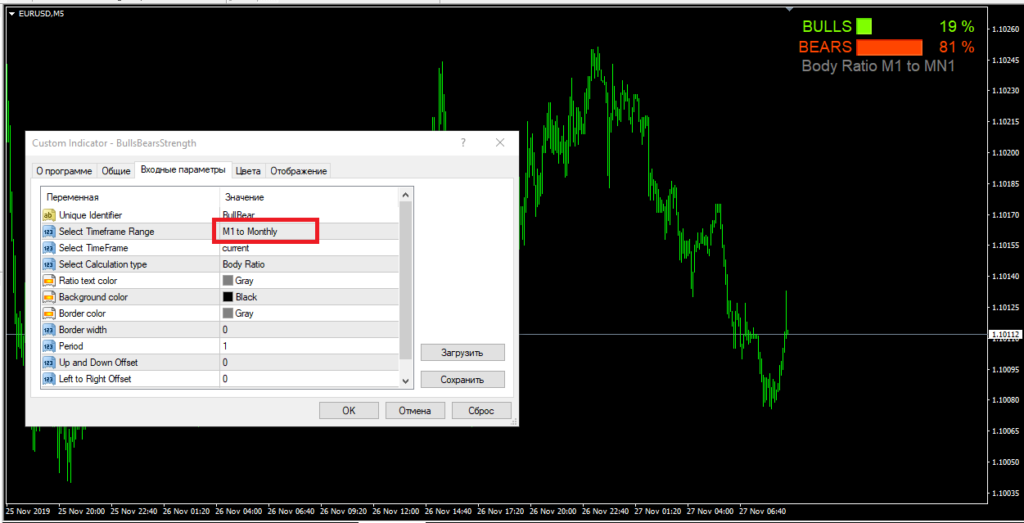The height and width of the screenshot is (523, 1024).
Task: Click the icon beside Unique Identifier
Action: (48, 215)
